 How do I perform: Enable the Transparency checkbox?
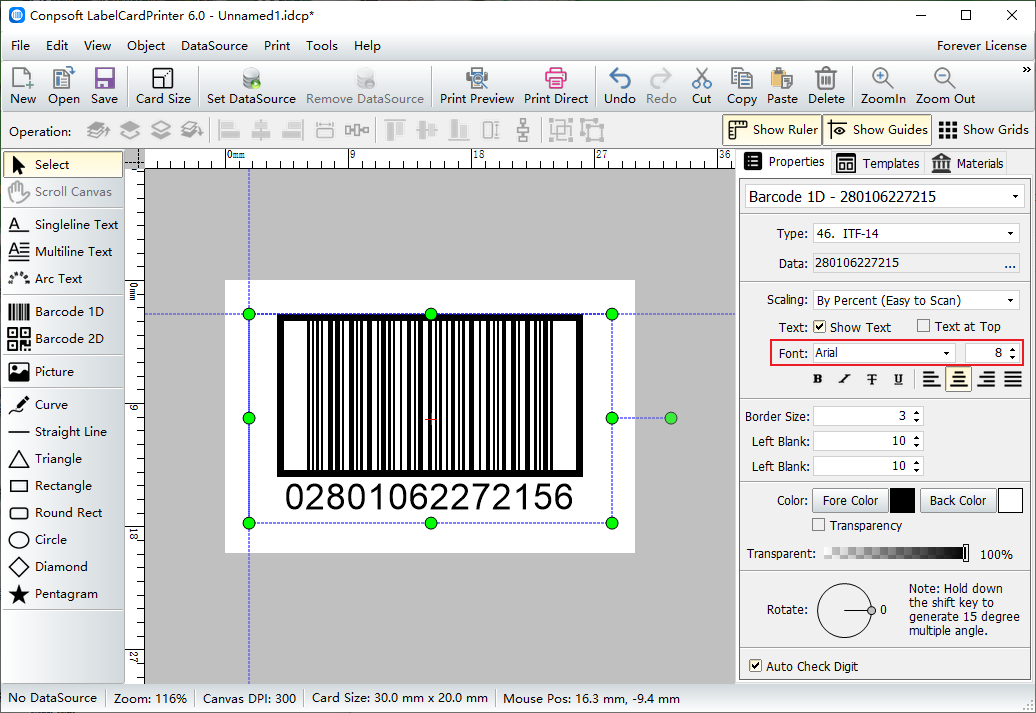(x=819, y=525)
